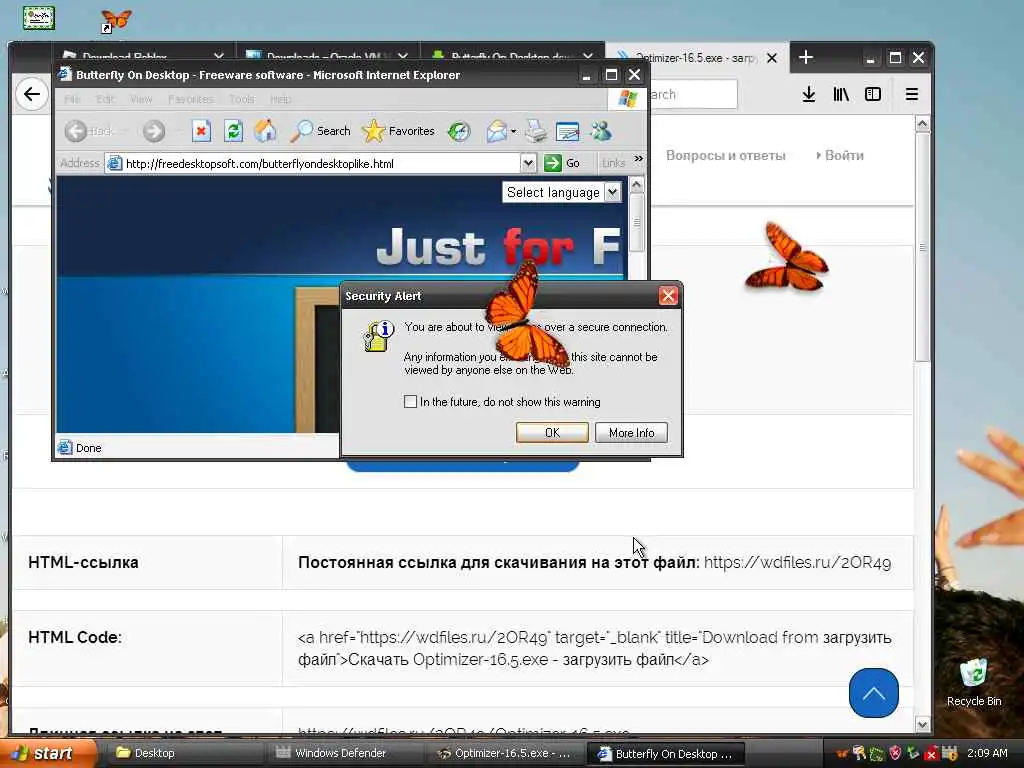Check 'In the future, do not show this warning'
This screenshot has height=768, width=1024.
tap(410, 402)
